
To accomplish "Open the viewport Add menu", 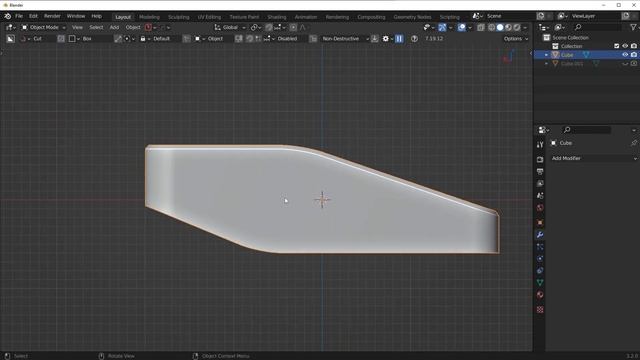I will click(114, 27).
